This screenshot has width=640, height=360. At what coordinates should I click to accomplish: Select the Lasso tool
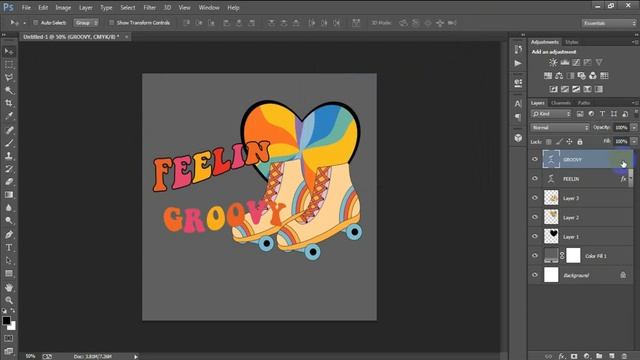[9, 78]
